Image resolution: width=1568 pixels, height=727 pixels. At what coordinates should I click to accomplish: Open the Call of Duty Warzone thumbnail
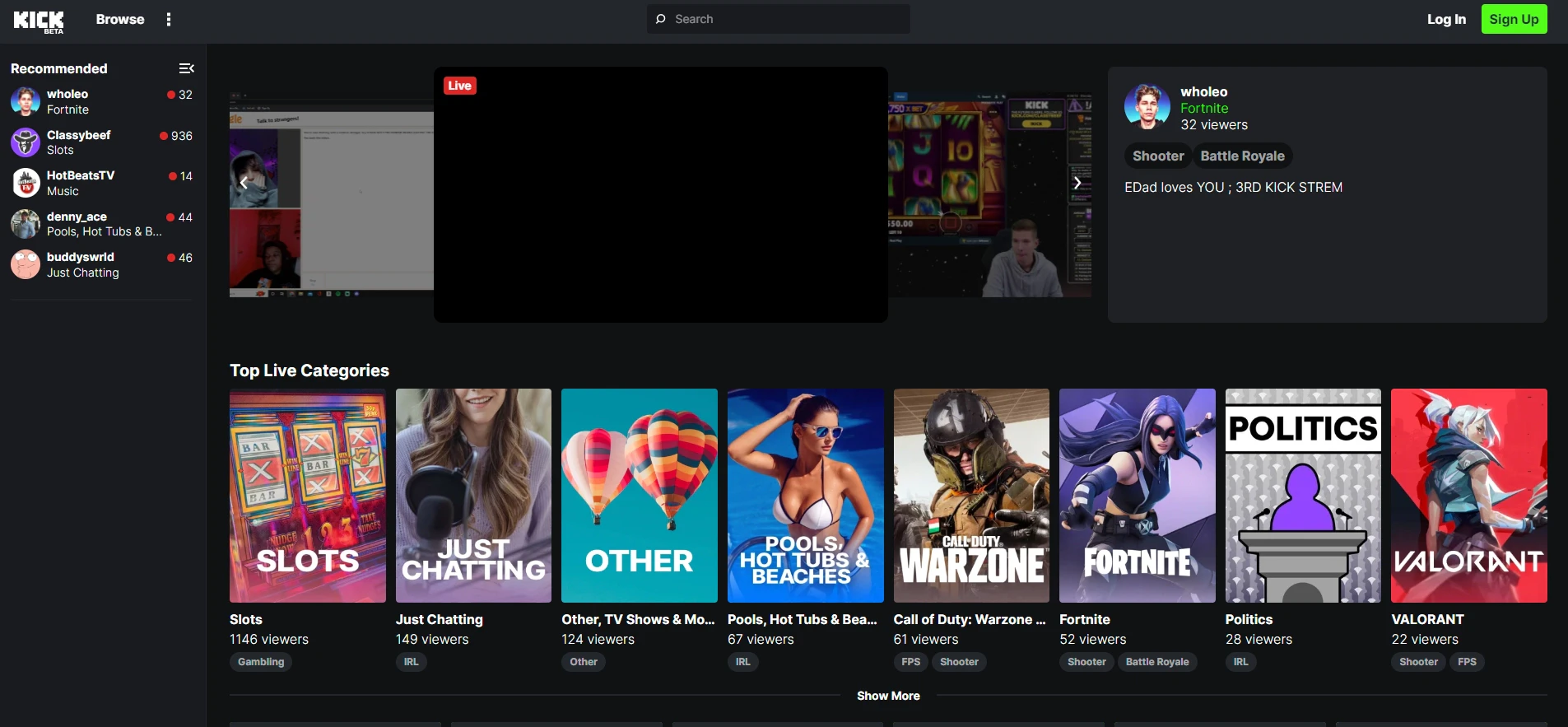(x=971, y=496)
